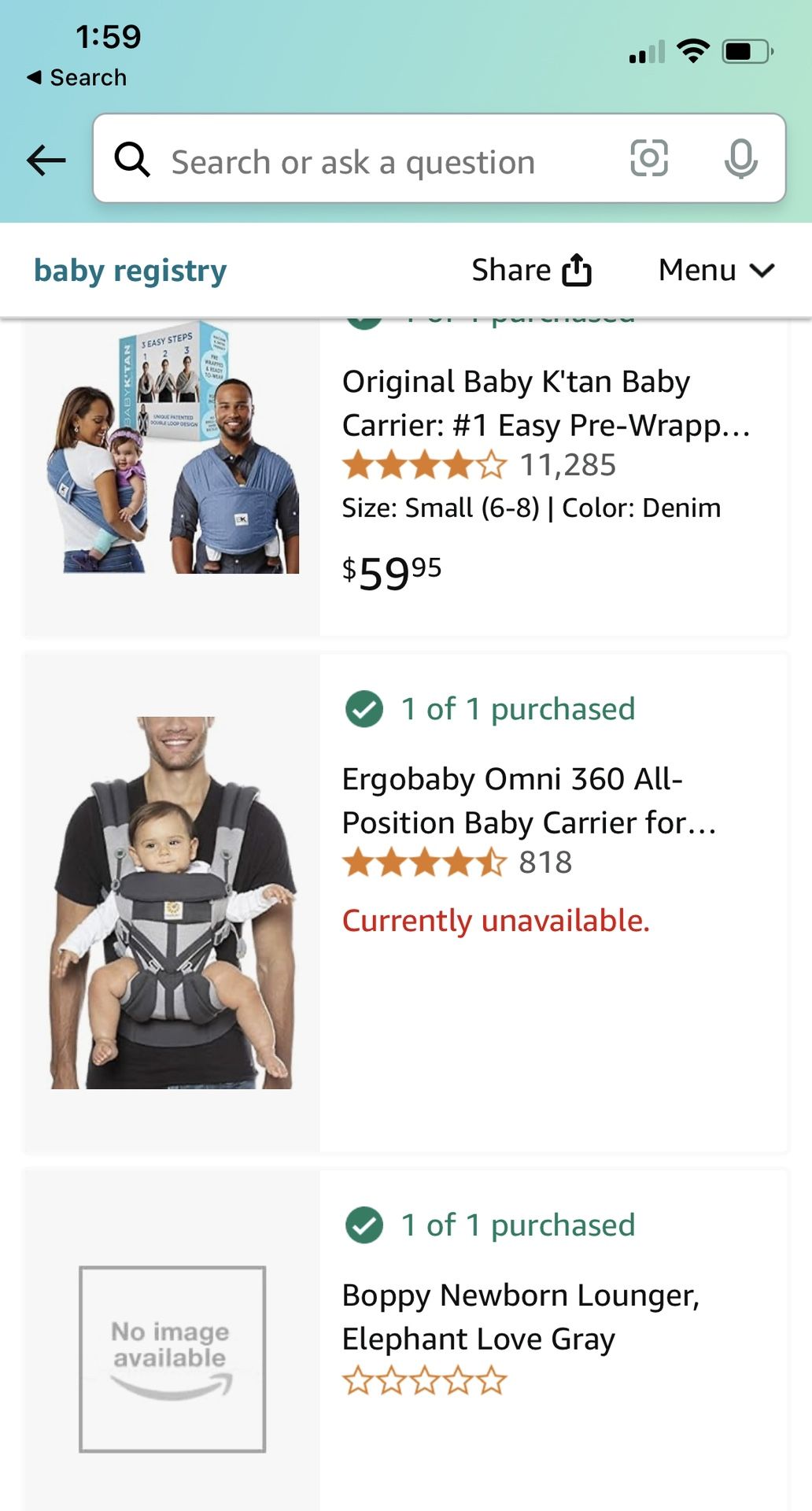The height and width of the screenshot is (1511, 812).
Task: Tap Boppy Lounger purchased green checkmark
Action: click(364, 1225)
